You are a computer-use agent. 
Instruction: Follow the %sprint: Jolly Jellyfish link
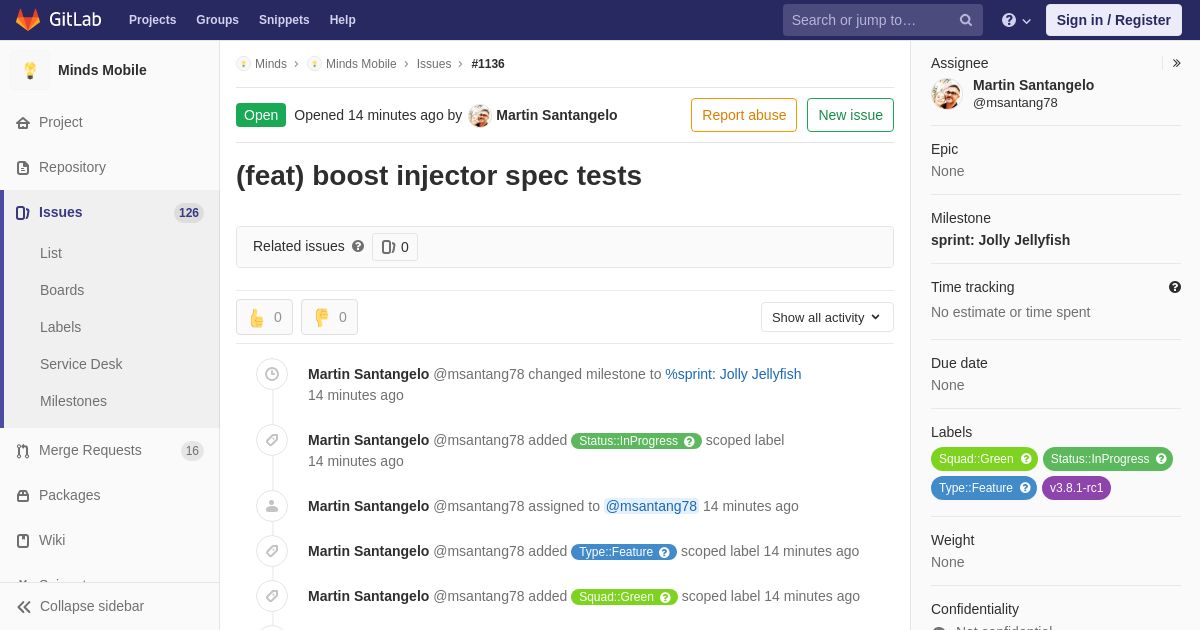click(x=733, y=374)
